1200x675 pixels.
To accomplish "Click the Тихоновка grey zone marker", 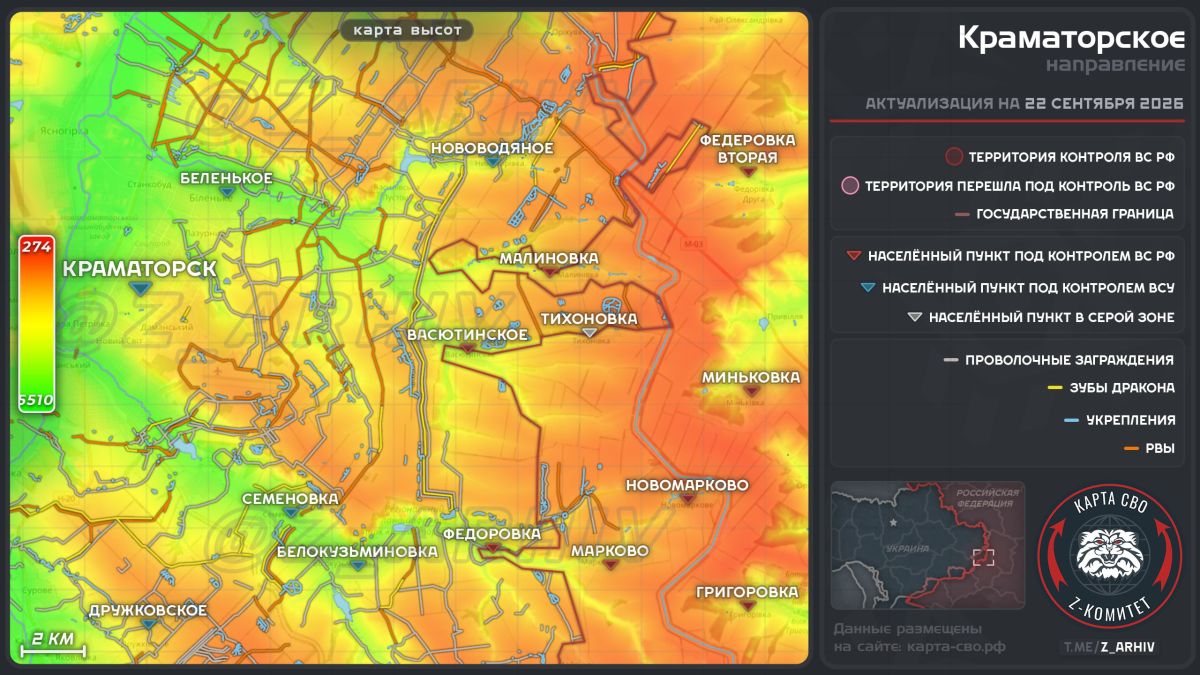I will point(589,333).
